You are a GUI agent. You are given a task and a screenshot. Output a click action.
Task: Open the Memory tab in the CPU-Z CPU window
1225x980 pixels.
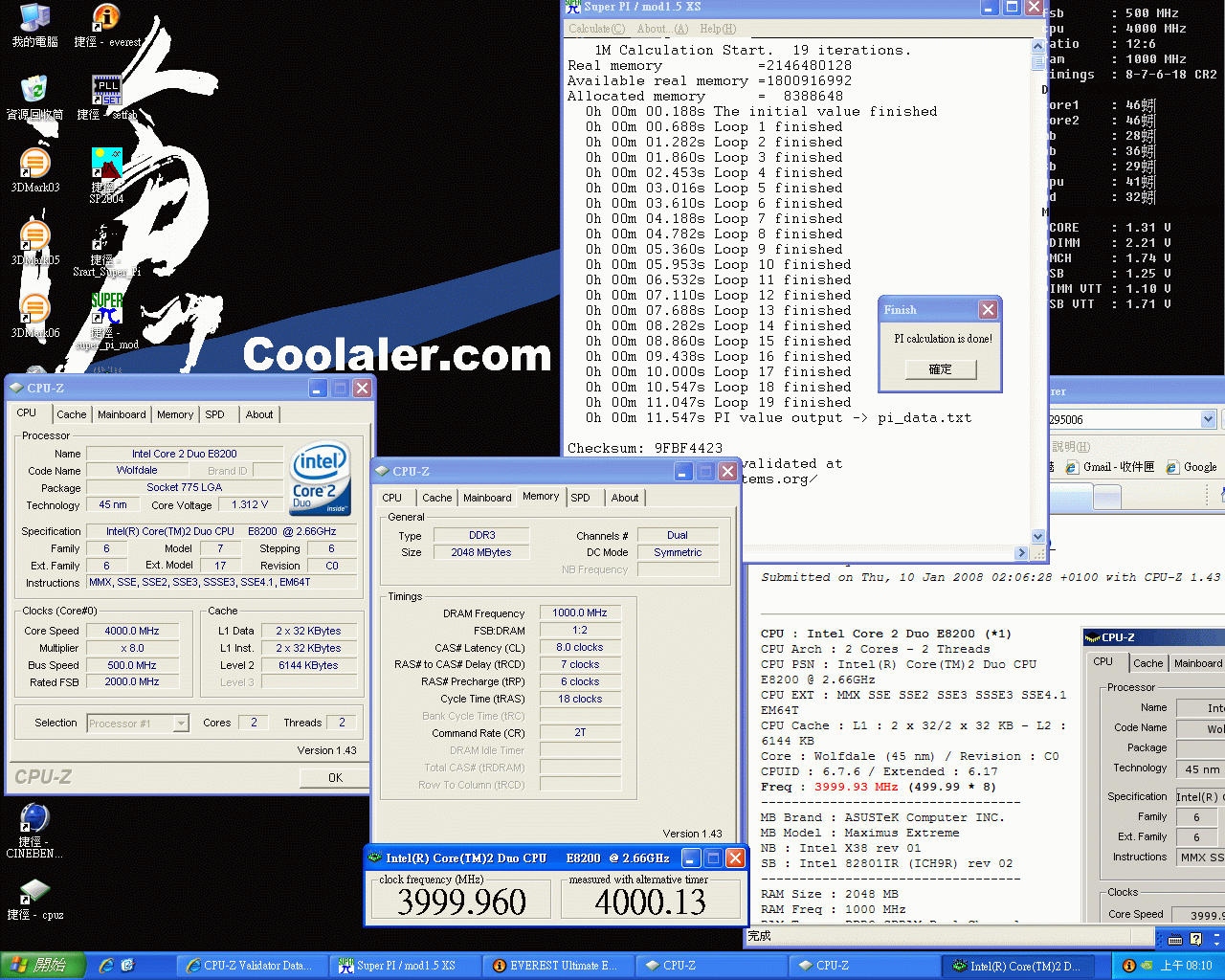click(175, 414)
